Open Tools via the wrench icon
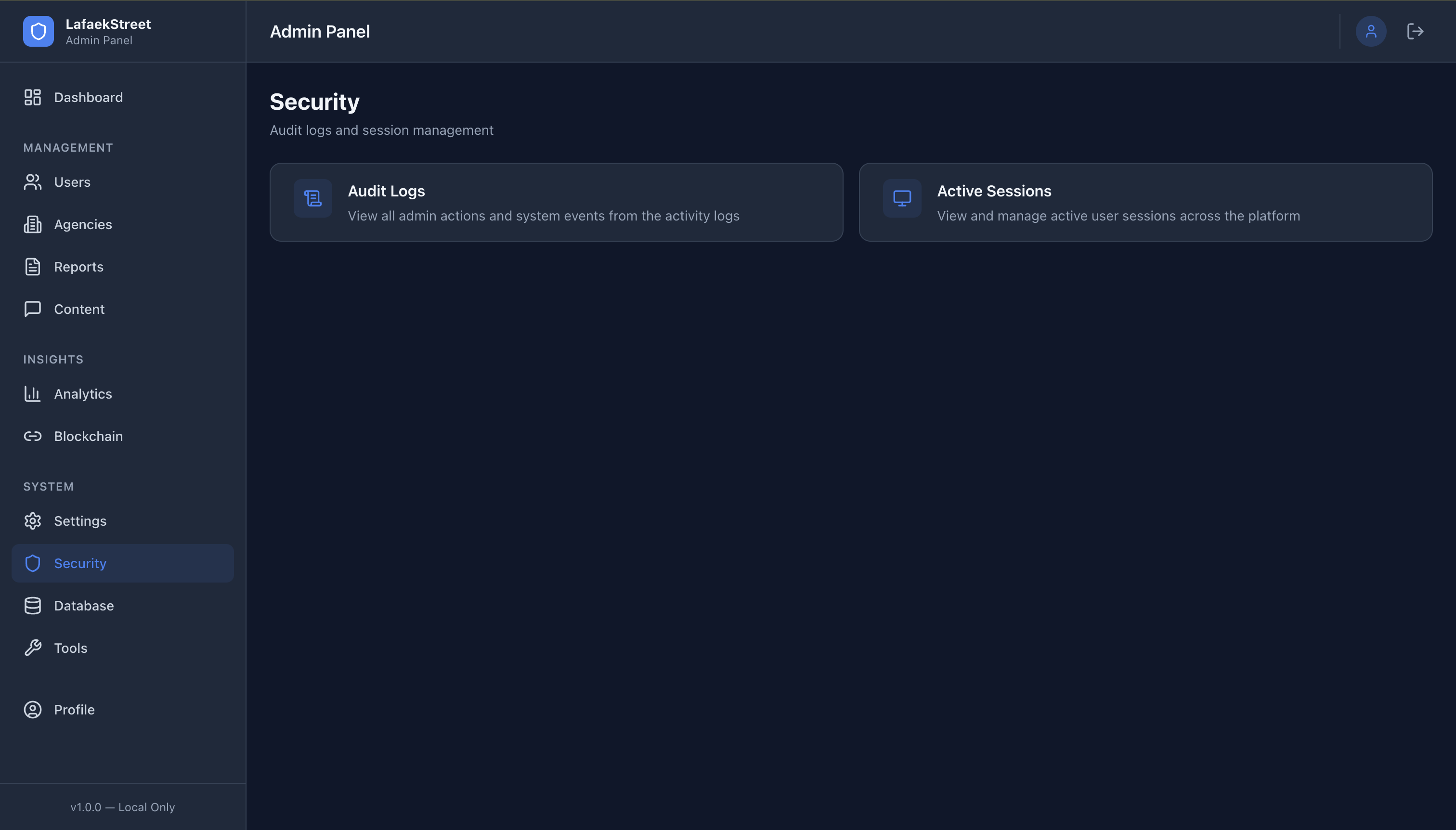The image size is (1456, 830). 32,648
